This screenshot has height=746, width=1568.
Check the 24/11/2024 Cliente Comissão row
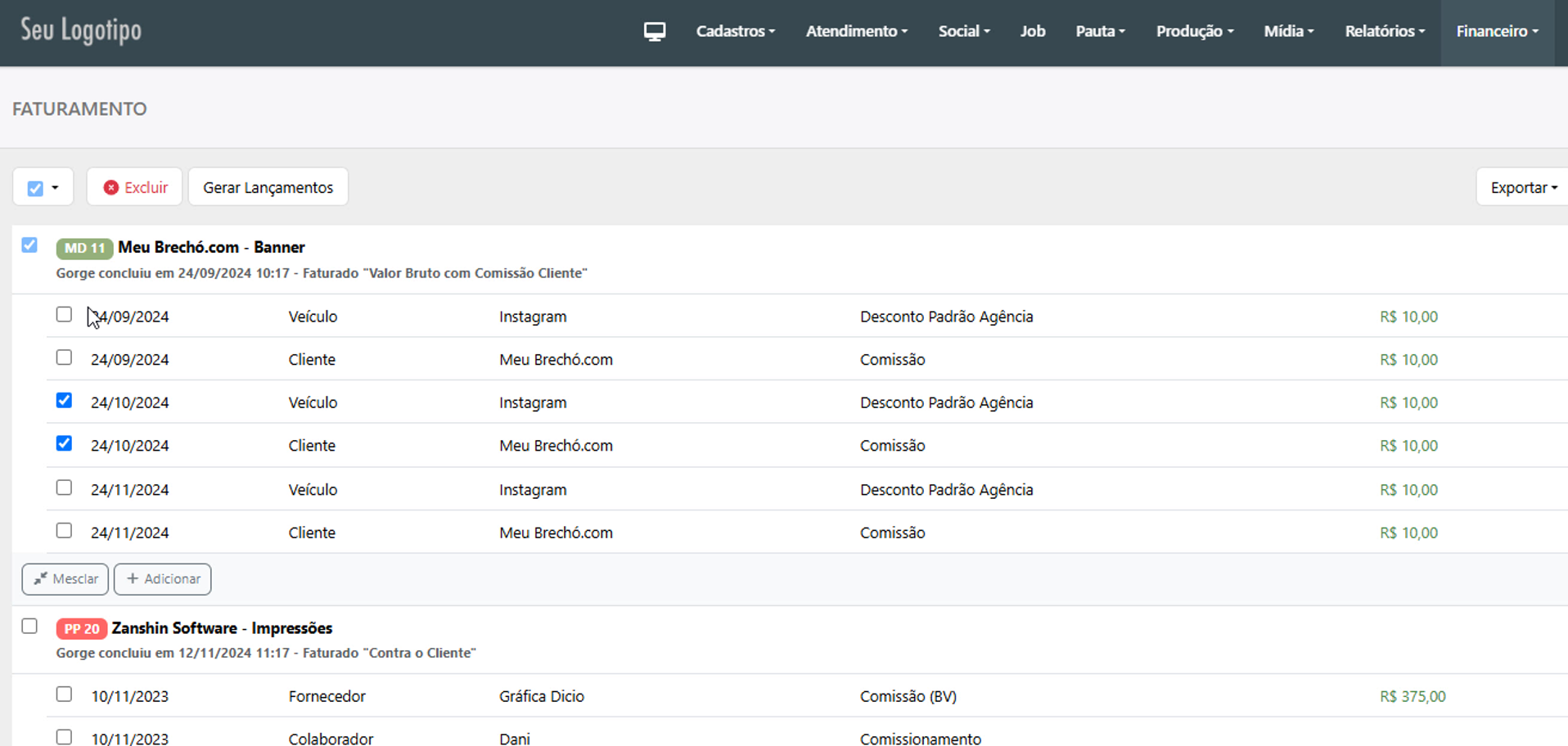(64, 531)
